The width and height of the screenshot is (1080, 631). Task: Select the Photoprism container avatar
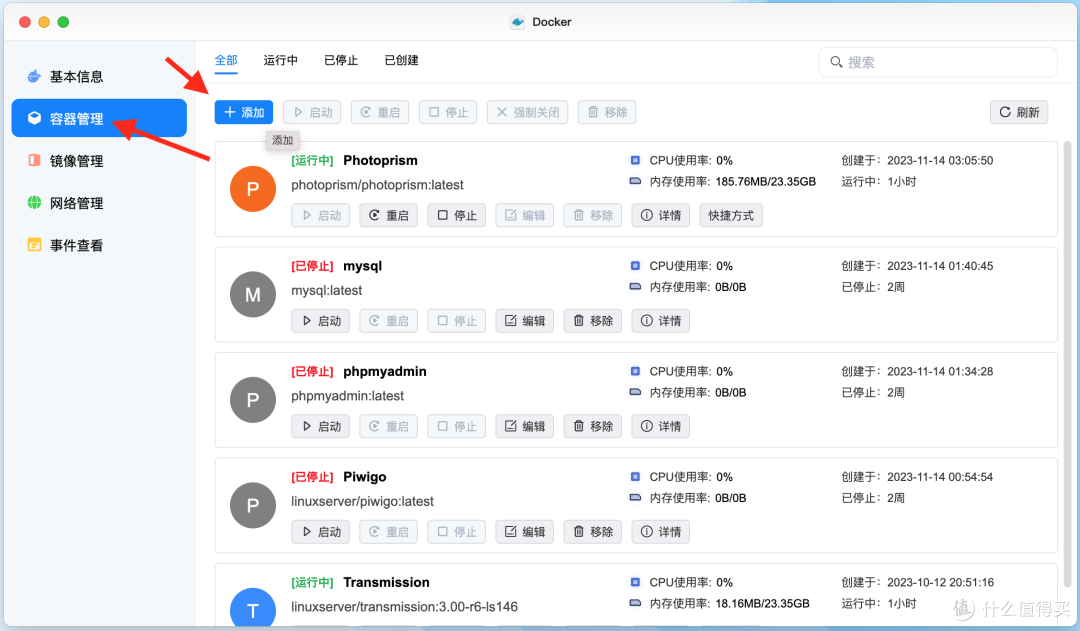(253, 189)
